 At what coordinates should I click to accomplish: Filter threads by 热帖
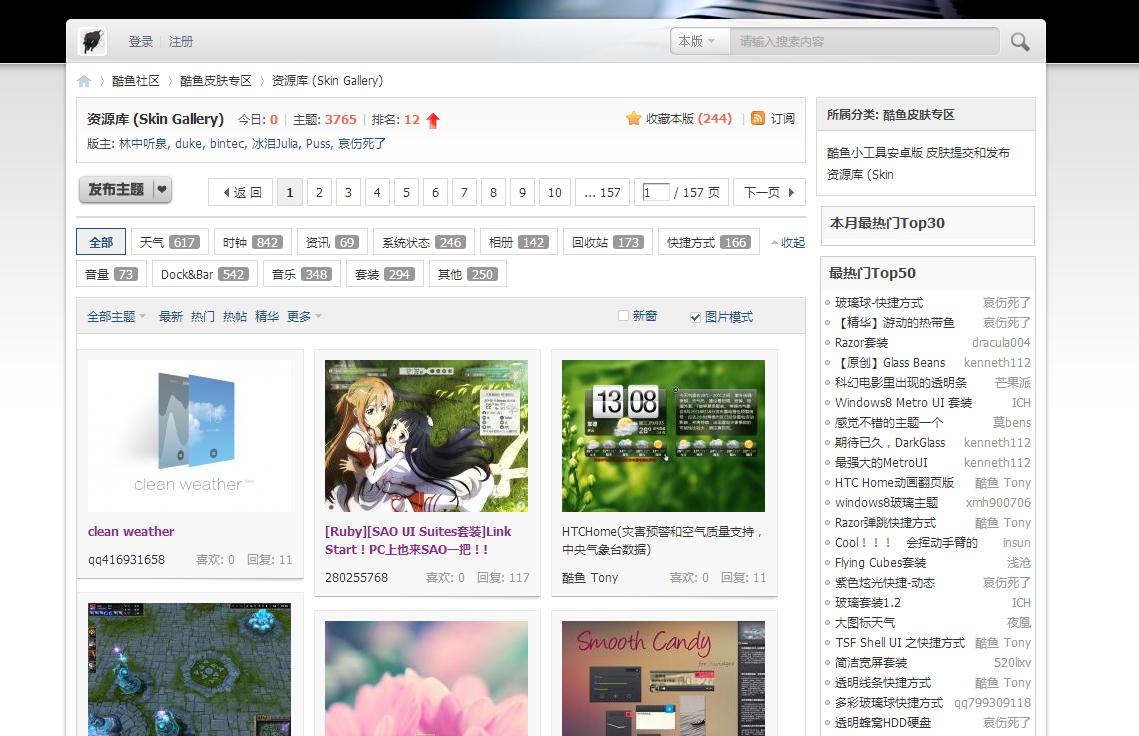(x=235, y=317)
